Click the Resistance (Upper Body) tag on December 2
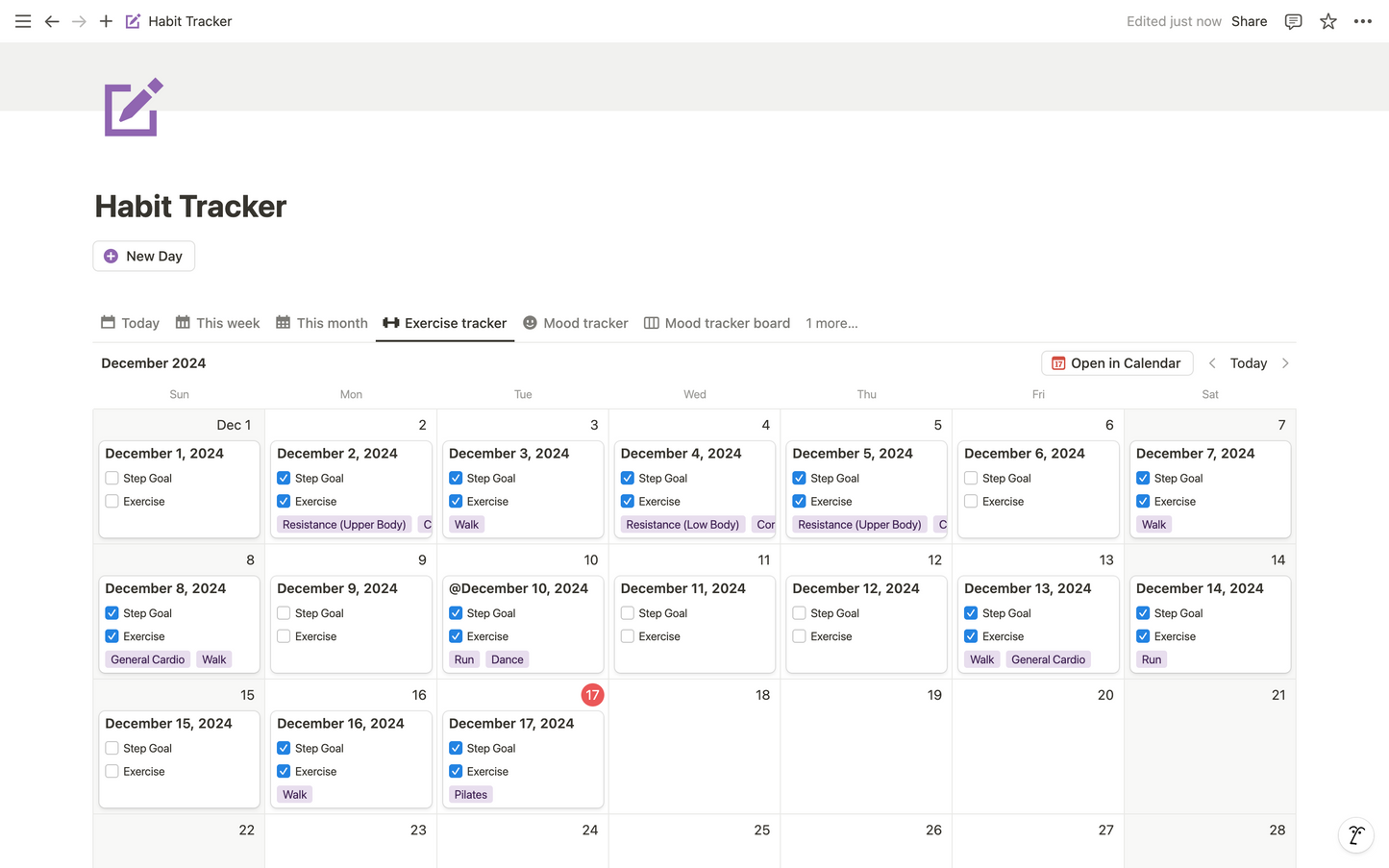Image resolution: width=1389 pixels, height=868 pixels. (344, 525)
